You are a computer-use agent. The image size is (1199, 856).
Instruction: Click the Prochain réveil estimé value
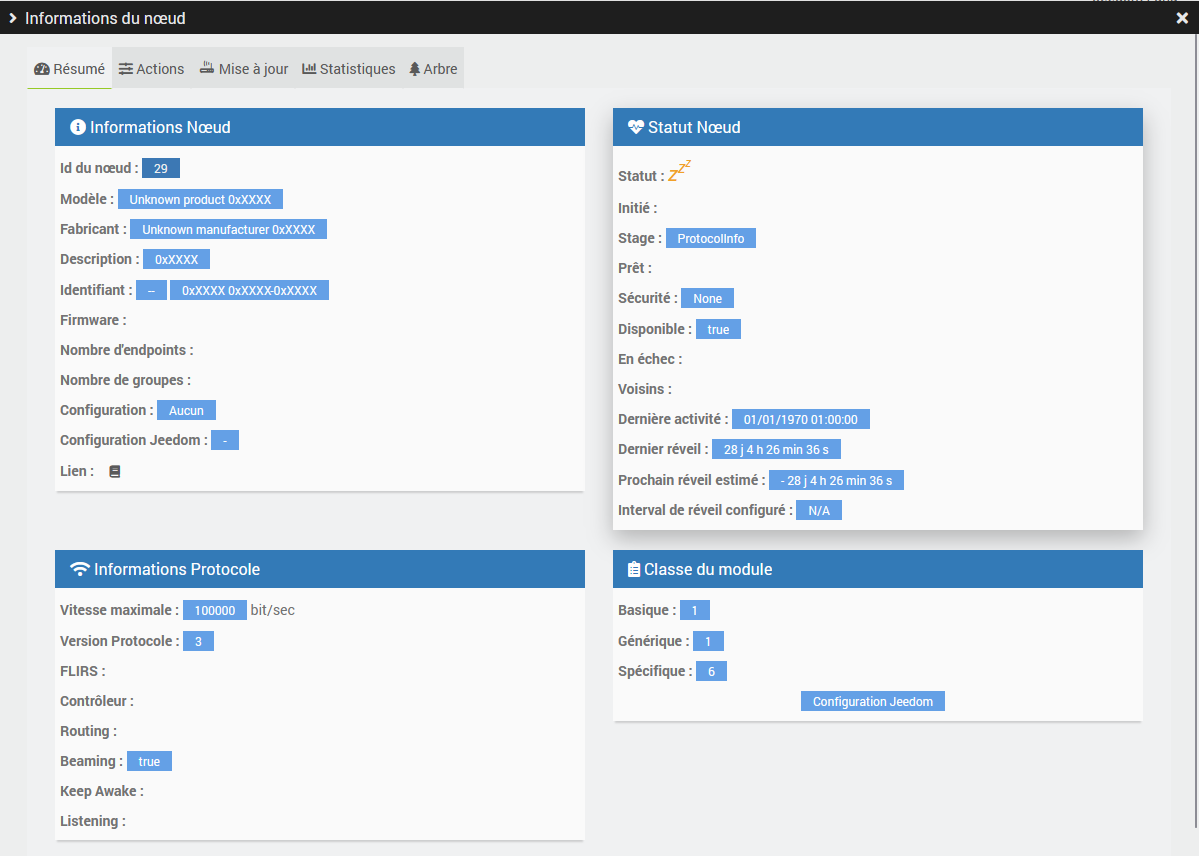836,480
